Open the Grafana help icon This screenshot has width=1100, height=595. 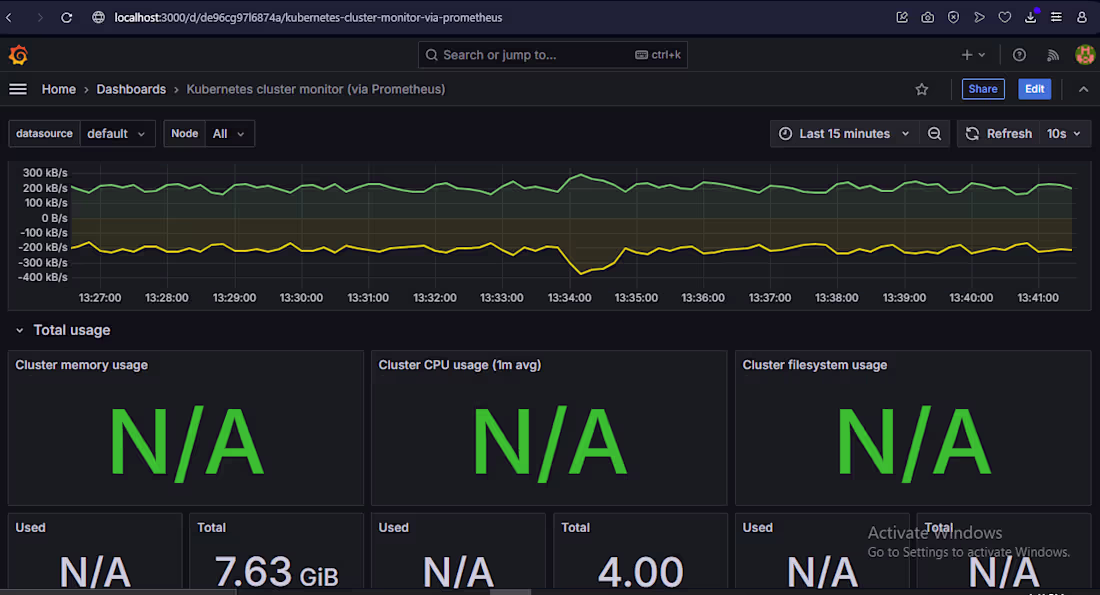pos(1019,55)
